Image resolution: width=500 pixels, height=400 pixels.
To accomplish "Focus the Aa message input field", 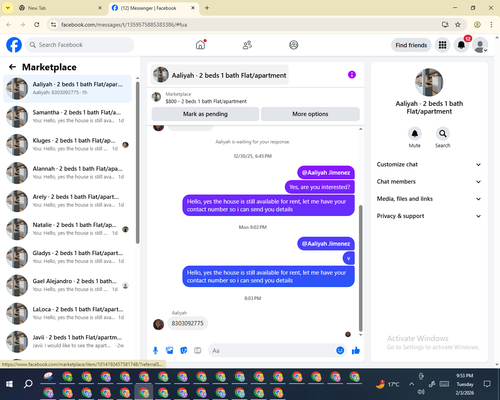I will pyautogui.click(x=272, y=351).
